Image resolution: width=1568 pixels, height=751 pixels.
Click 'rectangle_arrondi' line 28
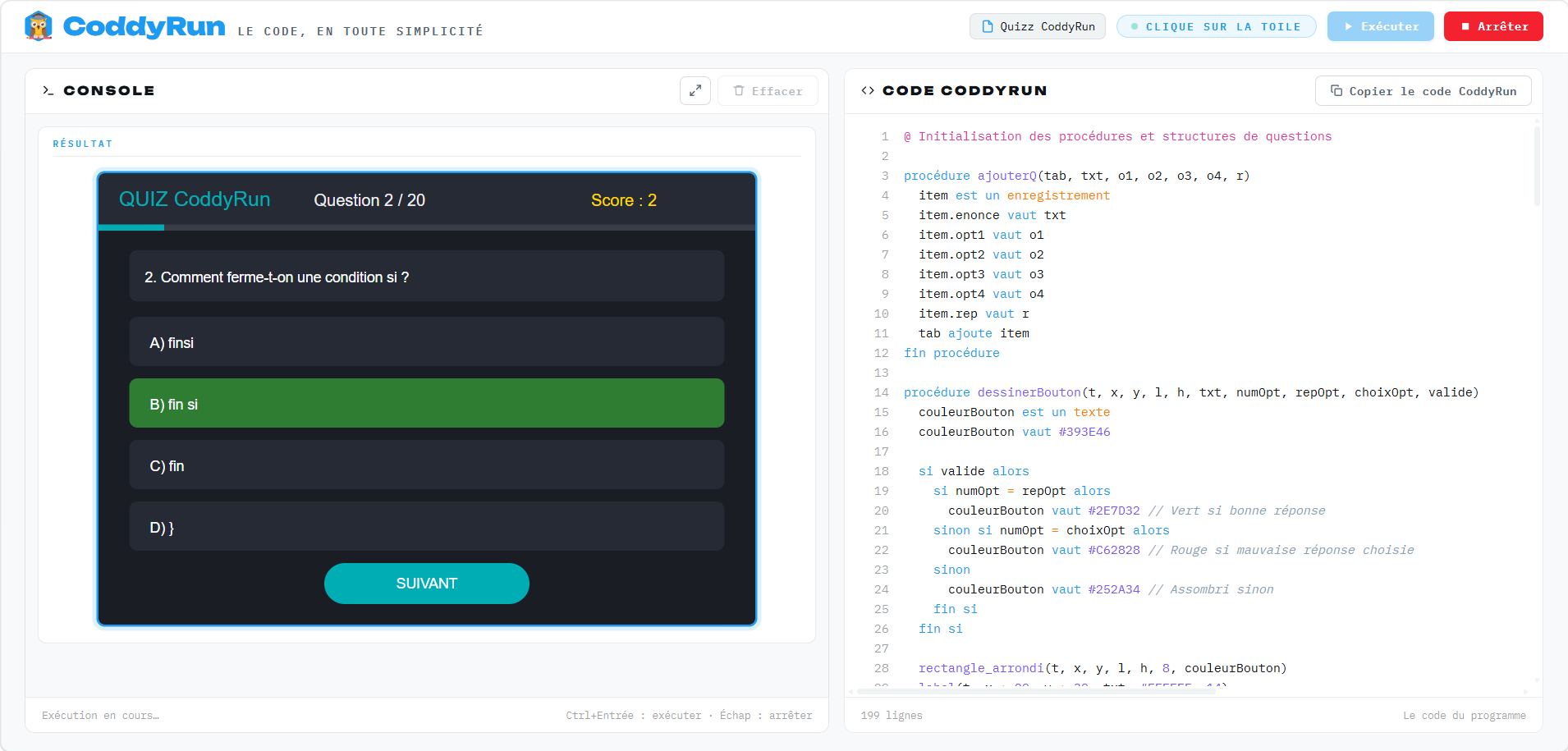981,668
